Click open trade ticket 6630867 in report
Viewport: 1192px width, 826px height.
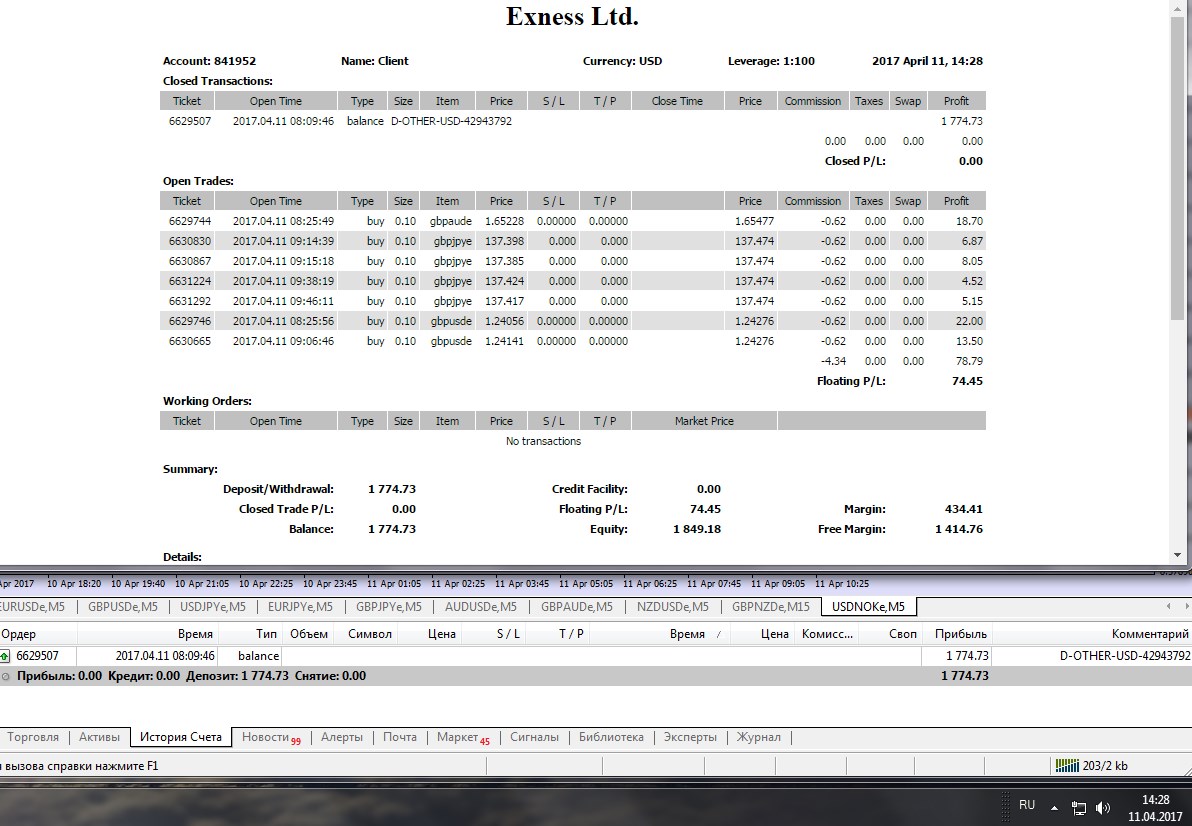(190, 261)
